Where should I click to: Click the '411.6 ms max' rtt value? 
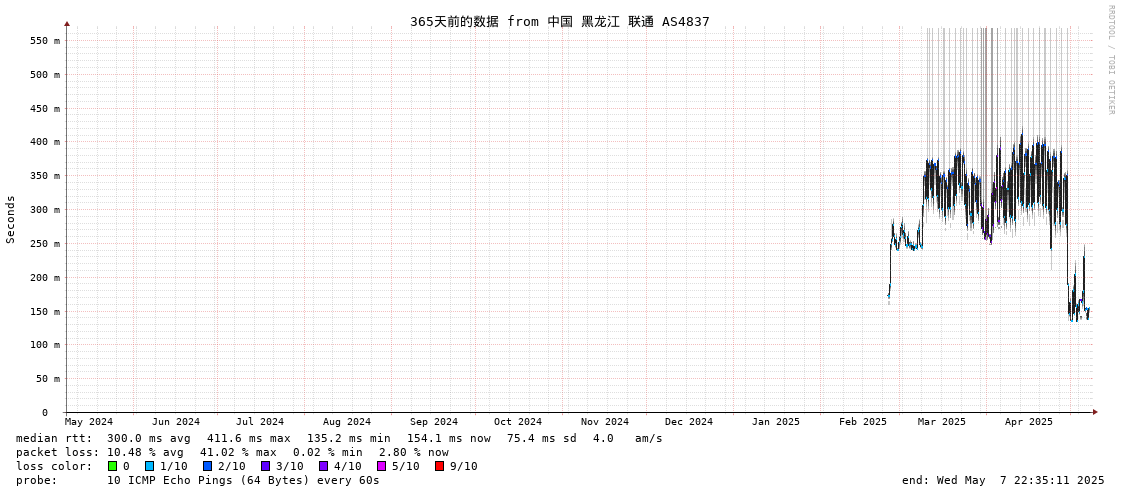(250, 438)
